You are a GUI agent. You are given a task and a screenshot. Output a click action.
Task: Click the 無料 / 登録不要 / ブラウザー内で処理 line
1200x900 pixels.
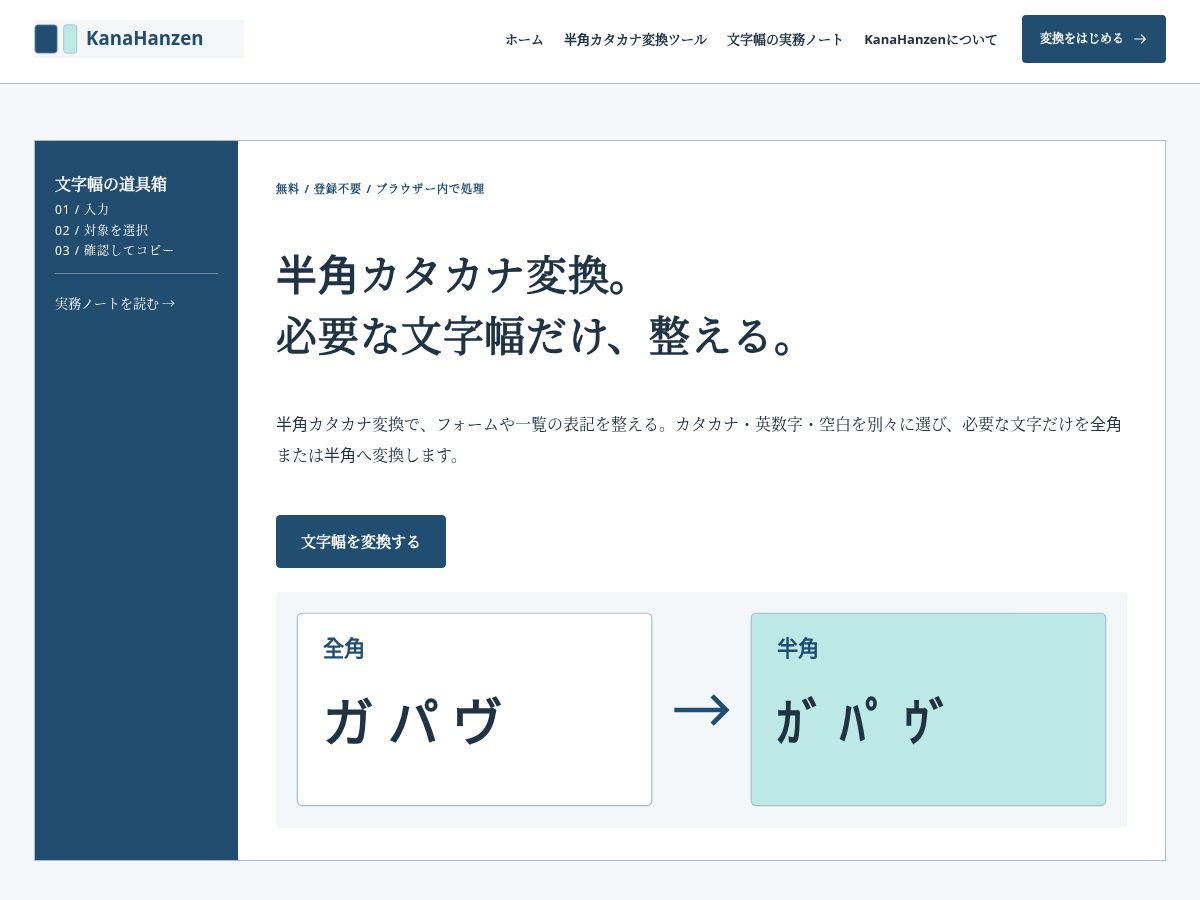pos(380,188)
